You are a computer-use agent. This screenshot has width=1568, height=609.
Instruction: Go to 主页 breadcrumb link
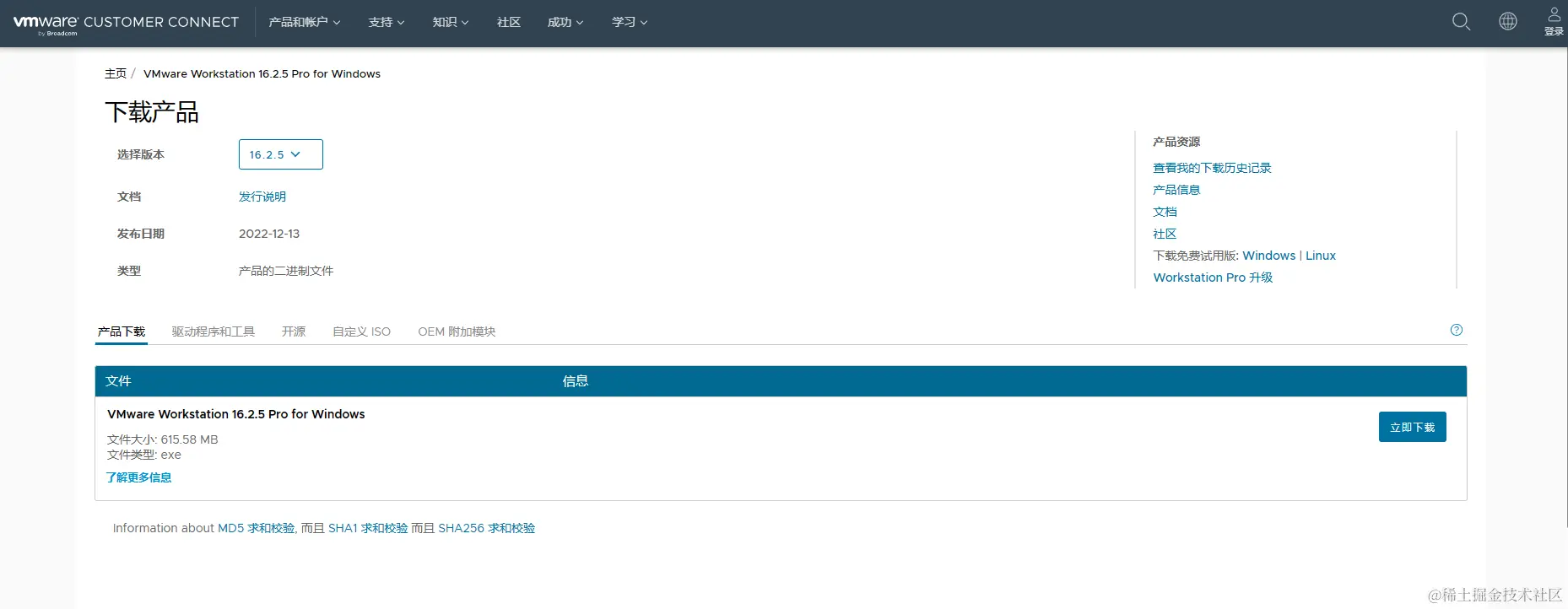(x=116, y=73)
